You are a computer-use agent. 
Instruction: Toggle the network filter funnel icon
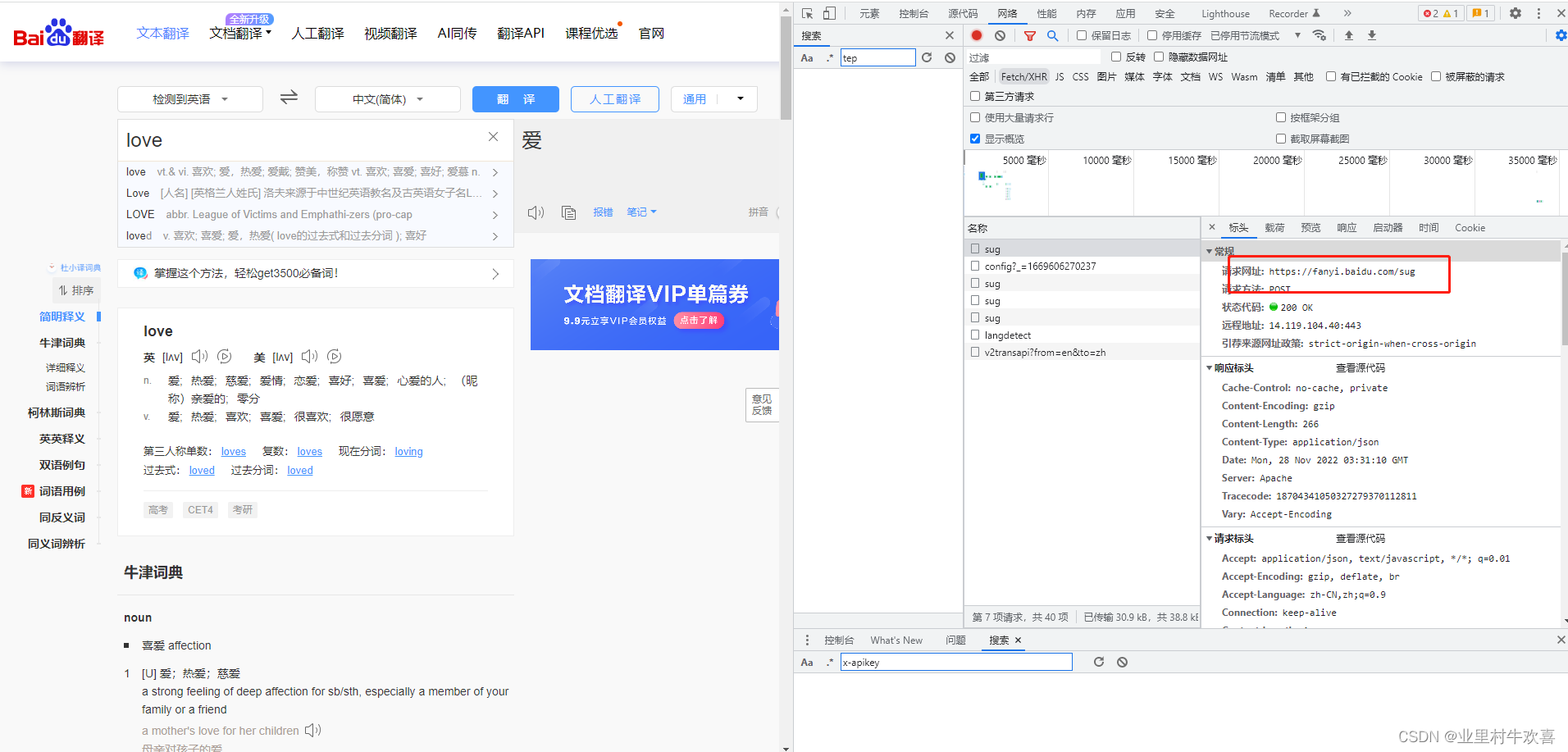pyautogui.click(x=1030, y=35)
